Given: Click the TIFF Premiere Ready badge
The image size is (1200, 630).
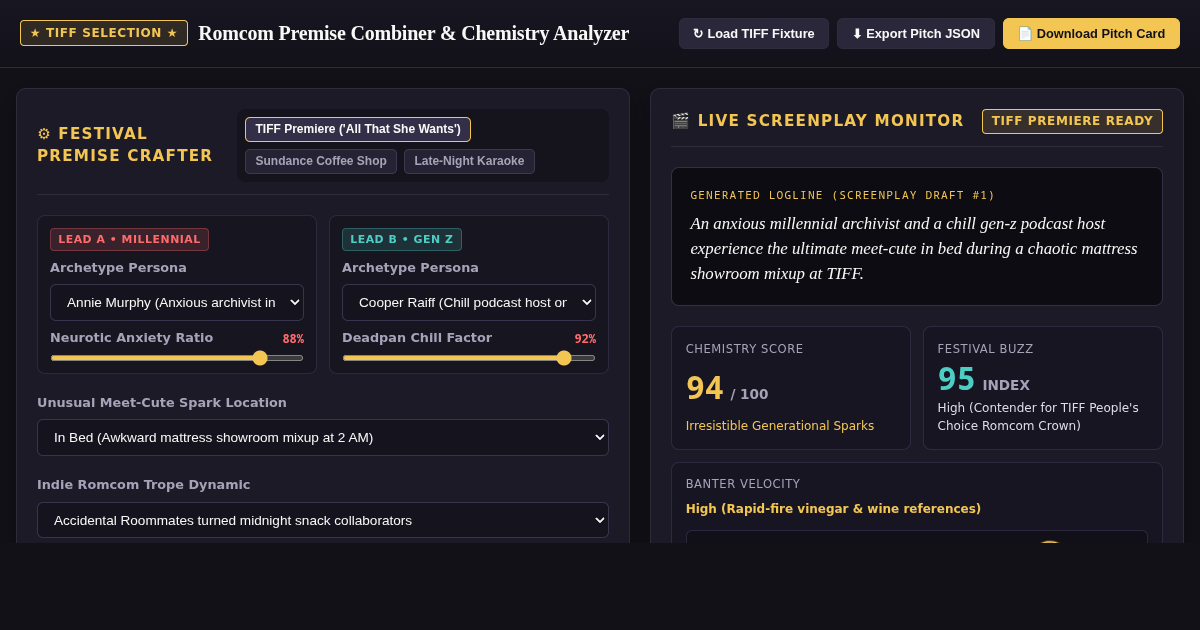Looking at the screenshot, I should coord(1072,121).
